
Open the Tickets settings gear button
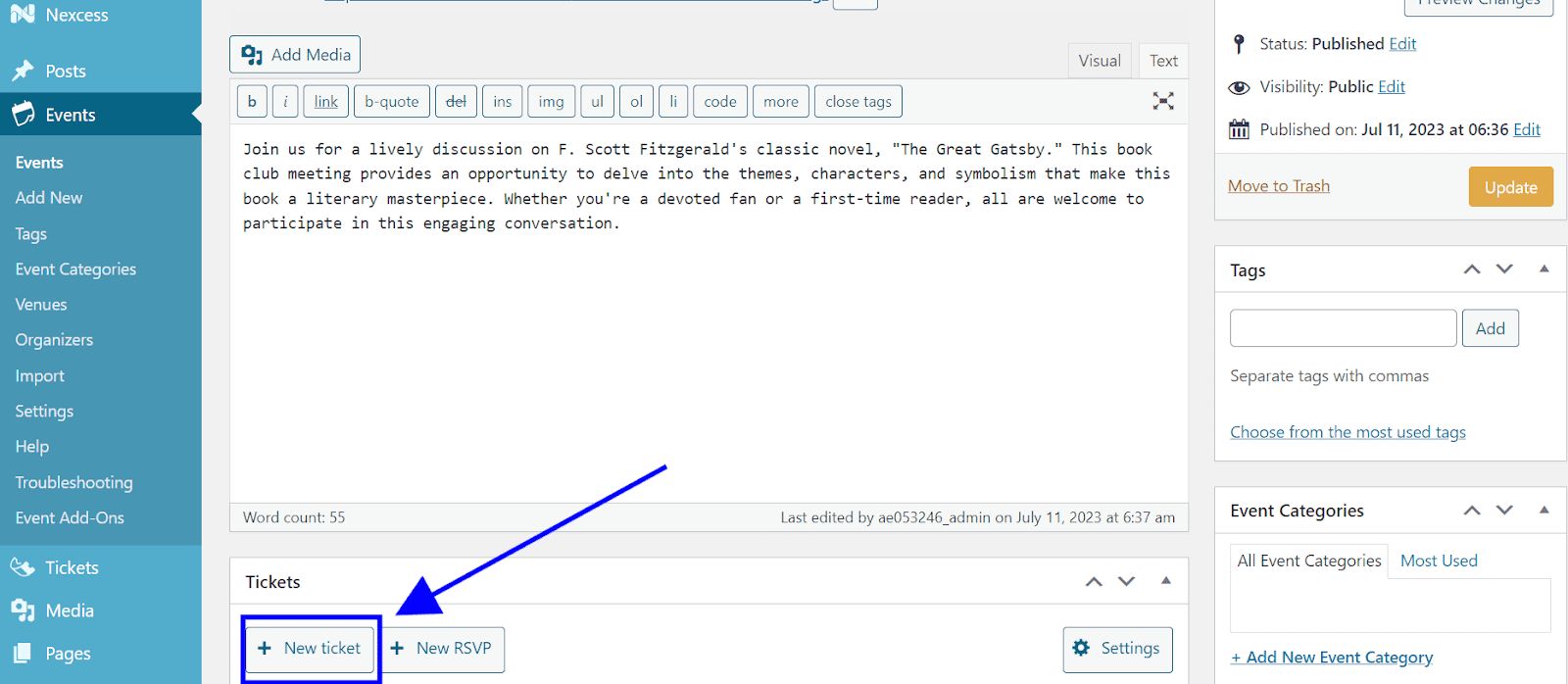pyautogui.click(x=1117, y=649)
